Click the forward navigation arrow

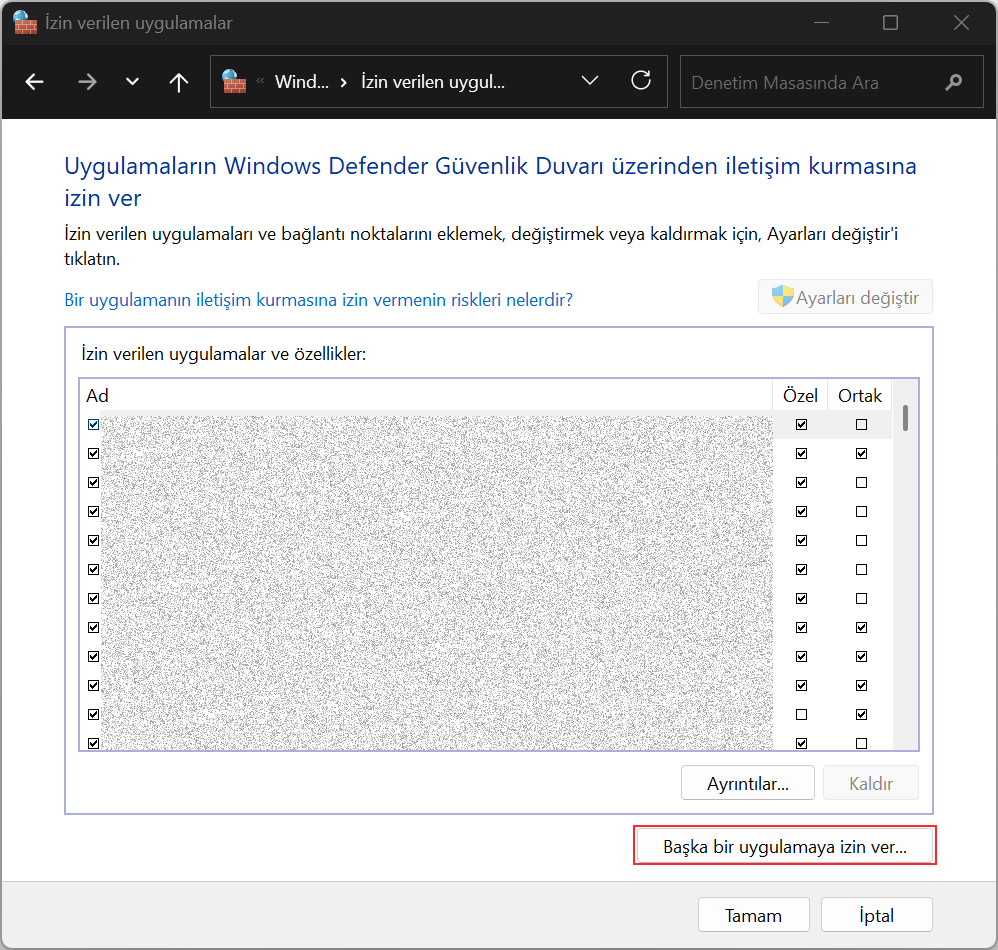click(x=87, y=81)
